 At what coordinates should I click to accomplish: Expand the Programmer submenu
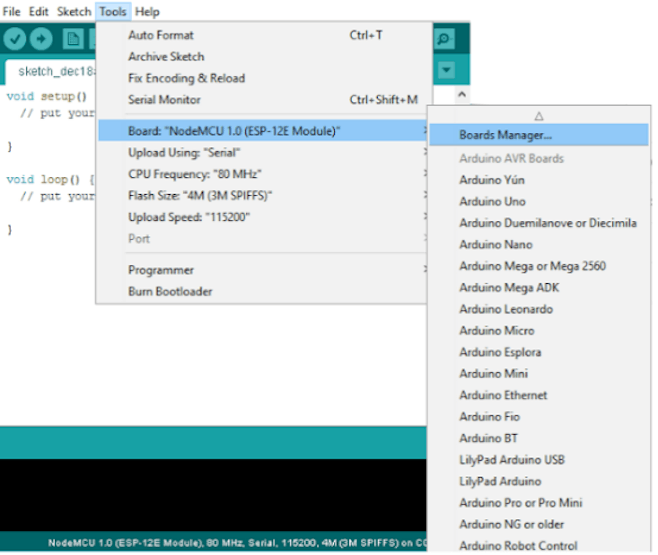(264, 270)
